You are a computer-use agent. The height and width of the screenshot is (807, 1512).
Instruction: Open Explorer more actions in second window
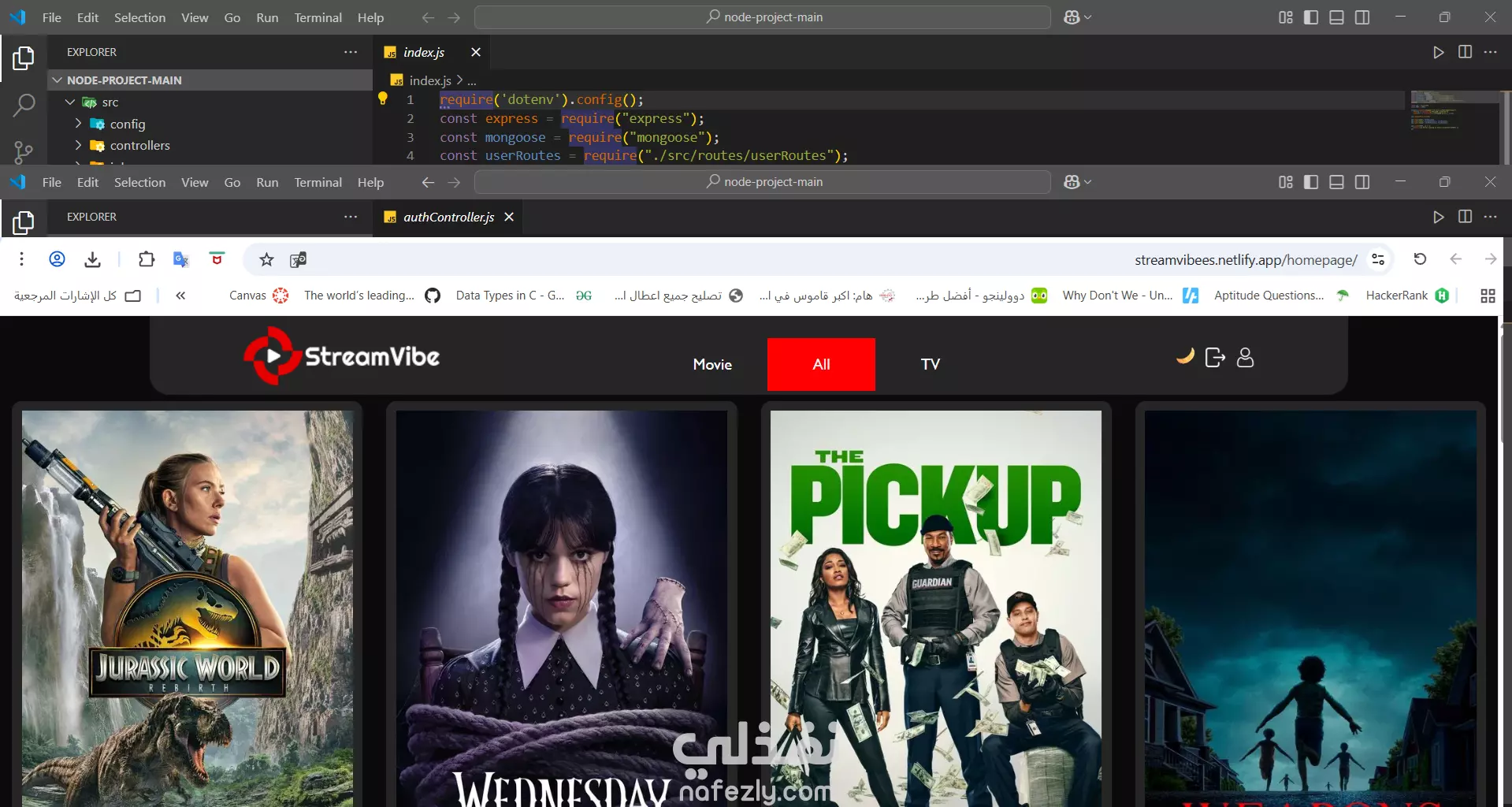[351, 217]
